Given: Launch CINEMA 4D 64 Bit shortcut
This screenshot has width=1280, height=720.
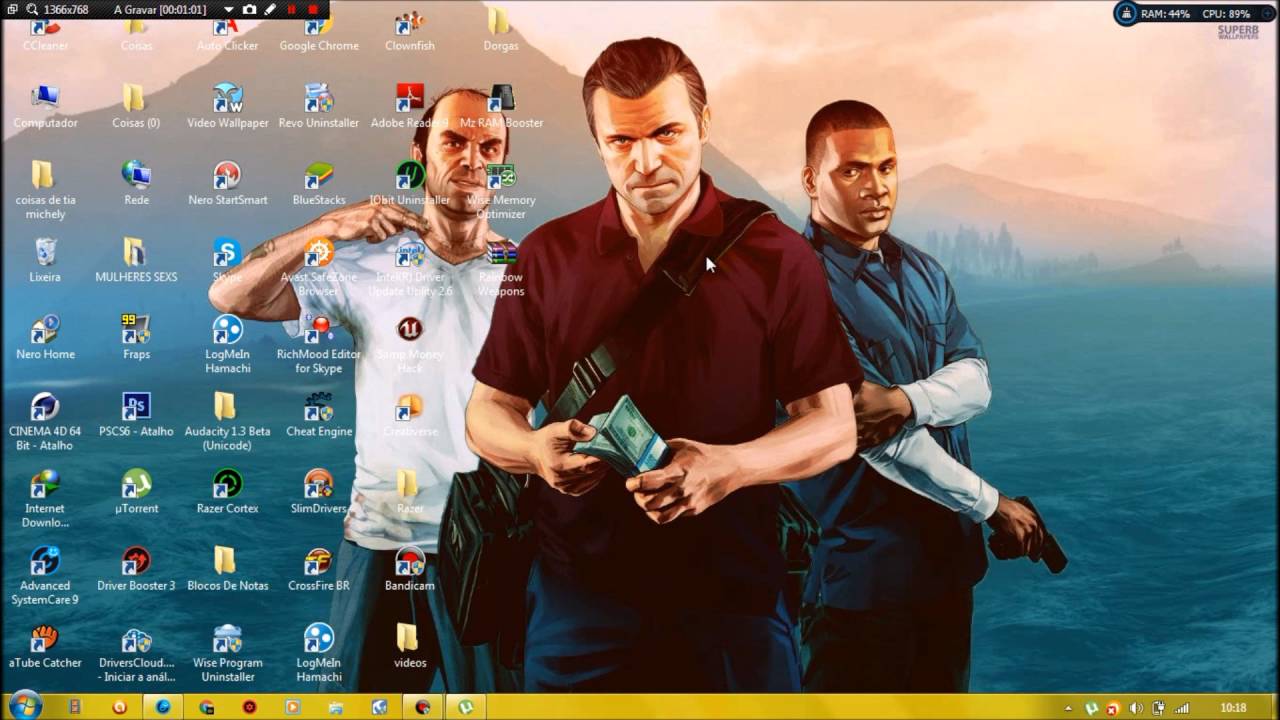Looking at the screenshot, I should (45, 422).
